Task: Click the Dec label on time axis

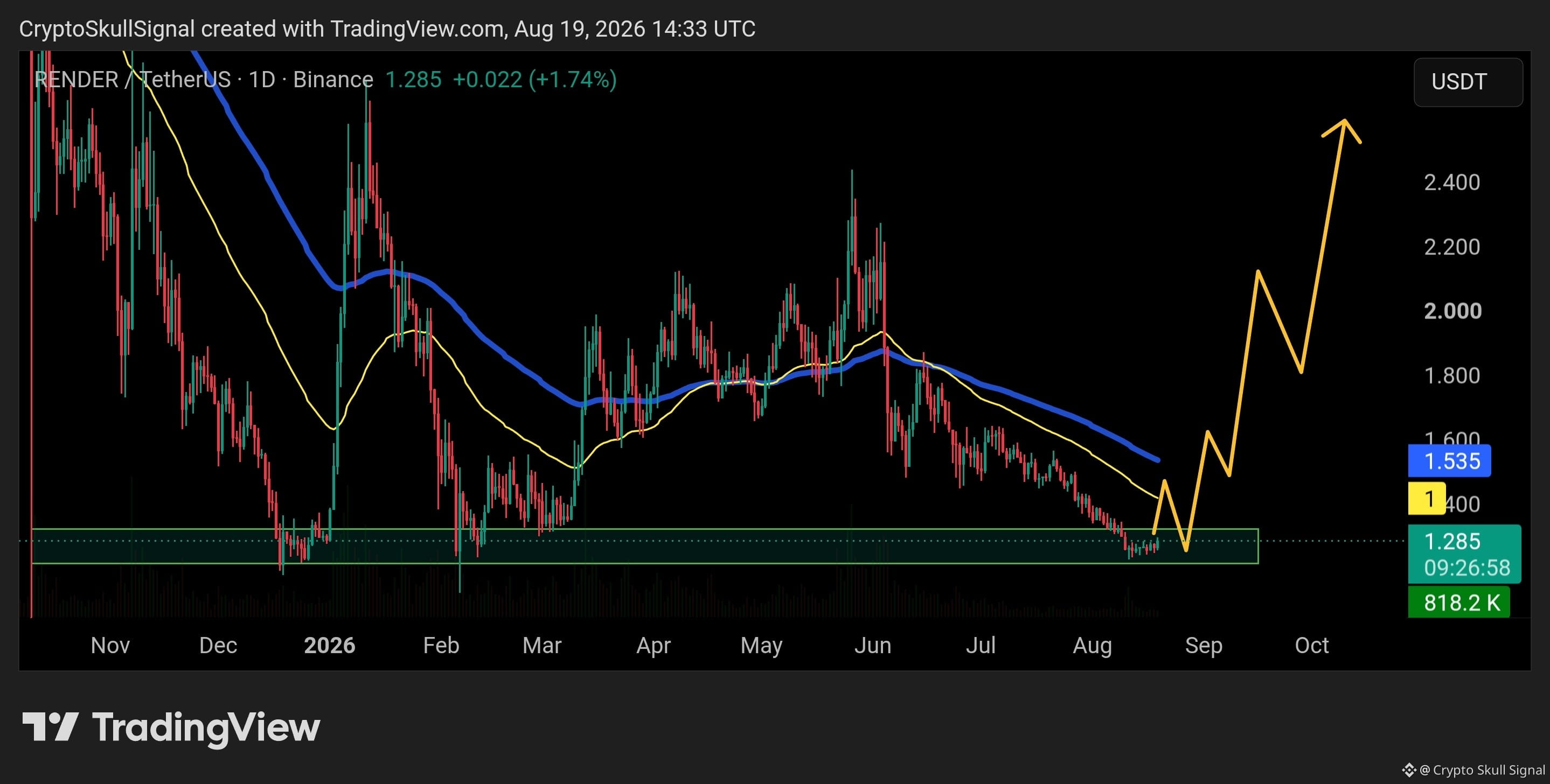Action: [218, 645]
